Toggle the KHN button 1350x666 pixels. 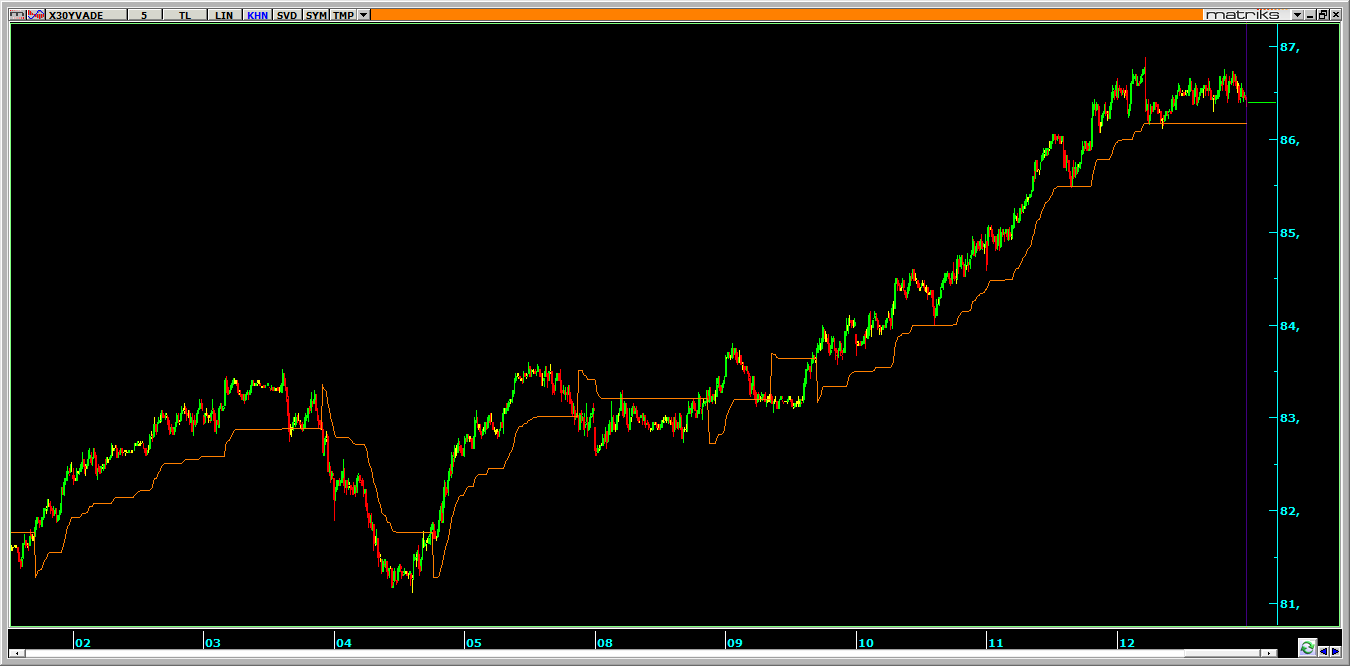click(257, 15)
